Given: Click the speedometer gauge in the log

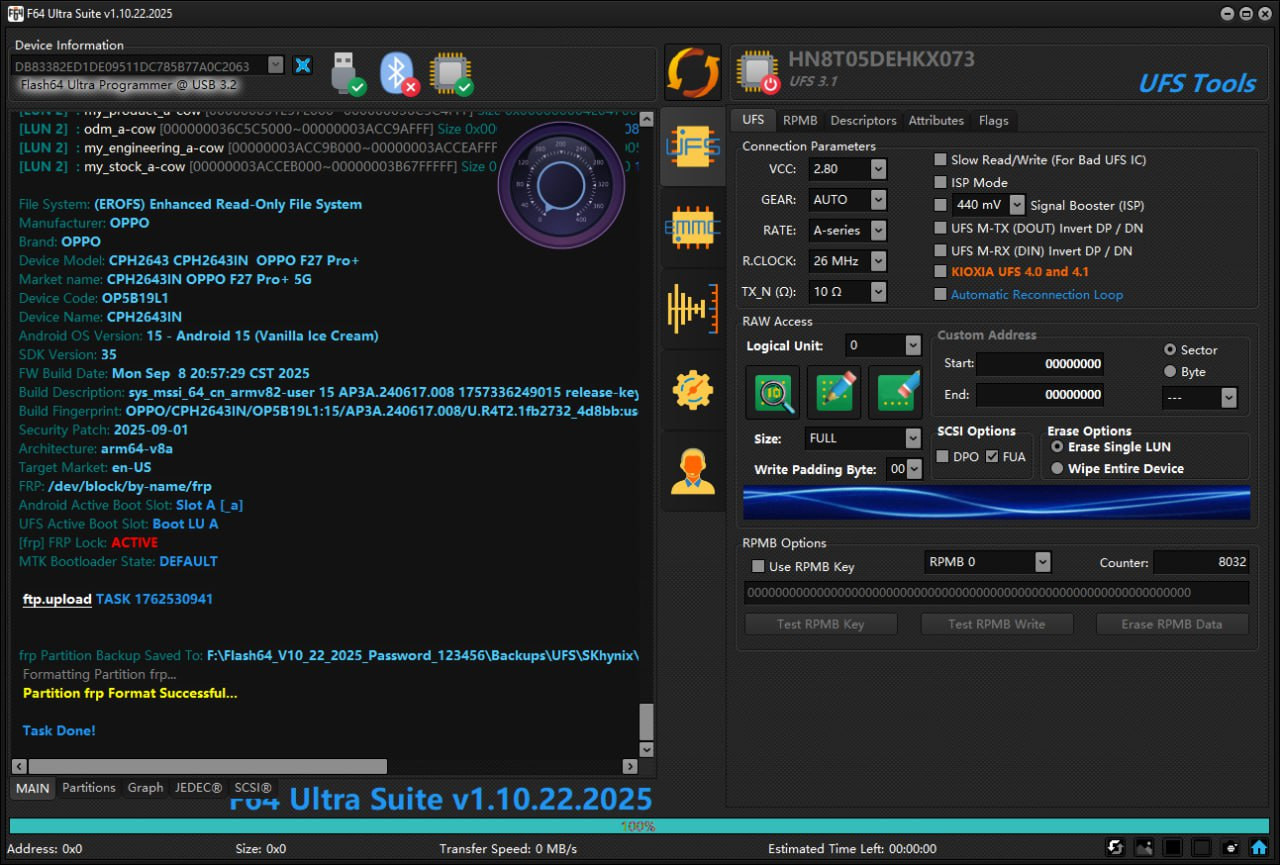Looking at the screenshot, I should (x=562, y=186).
